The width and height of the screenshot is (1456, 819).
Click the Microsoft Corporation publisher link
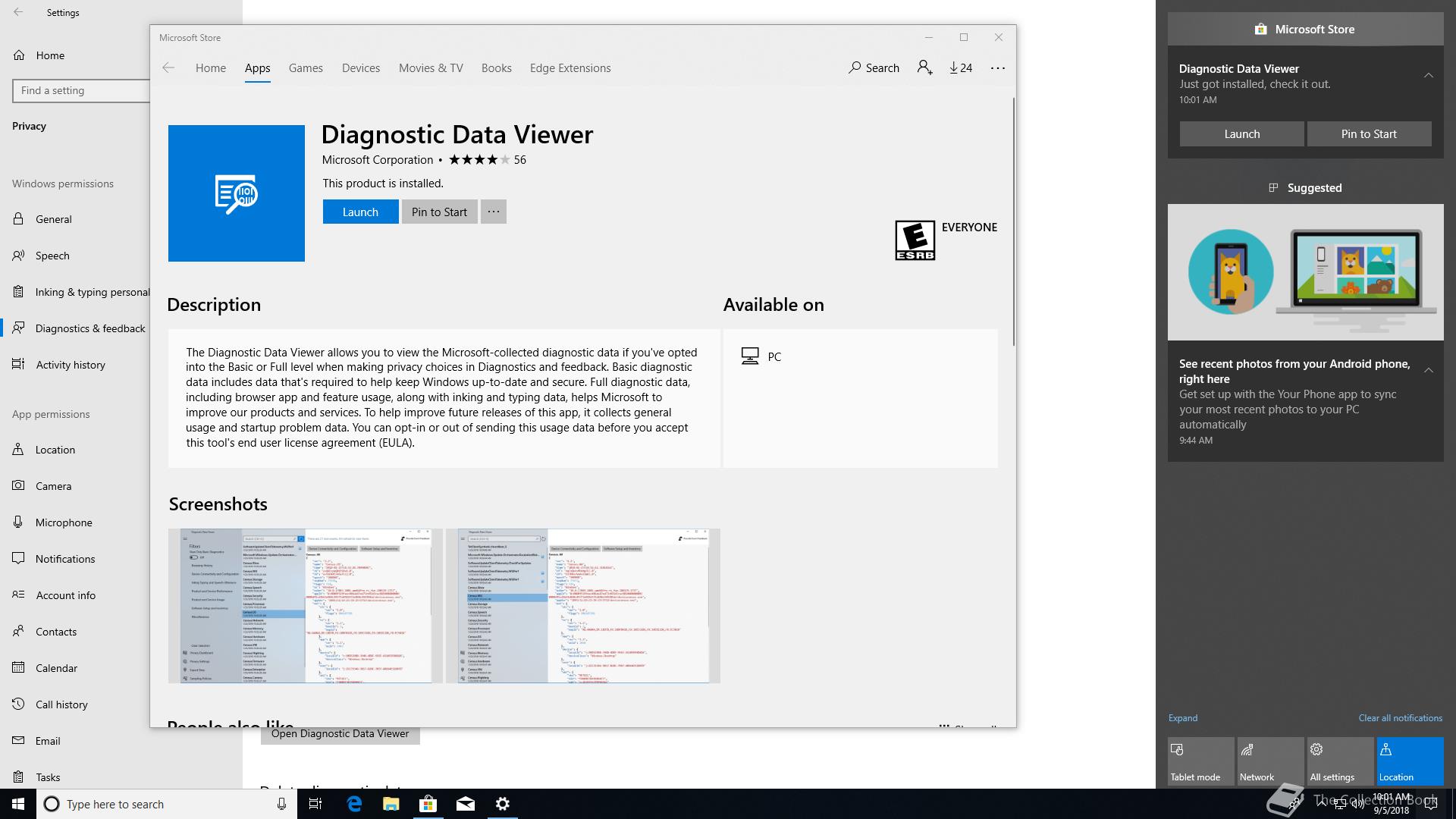coord(377,159)
